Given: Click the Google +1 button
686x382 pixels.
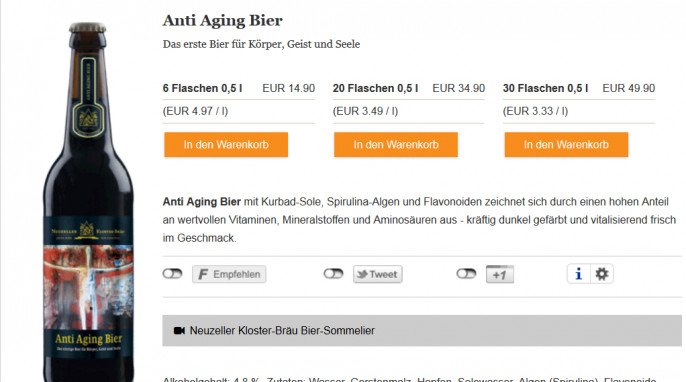Looking at the screenshot, I should click(500, 274).
